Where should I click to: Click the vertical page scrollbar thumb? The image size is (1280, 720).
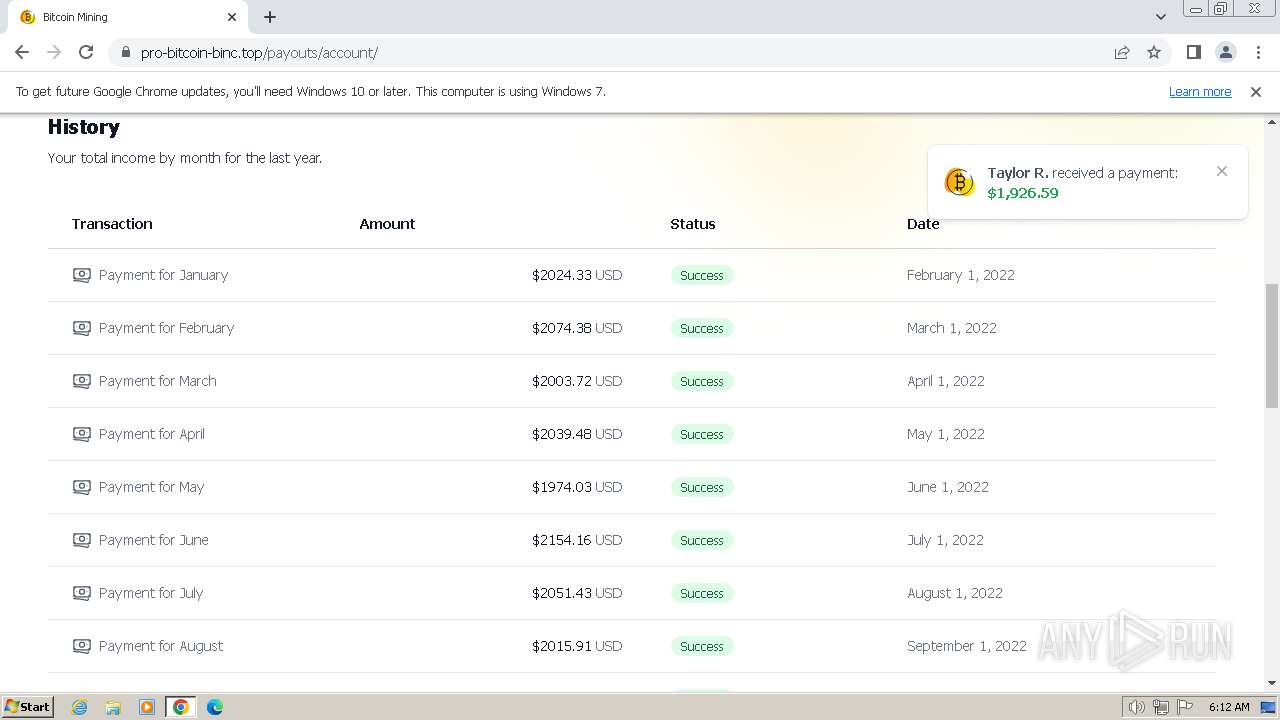click(1272, 345)
